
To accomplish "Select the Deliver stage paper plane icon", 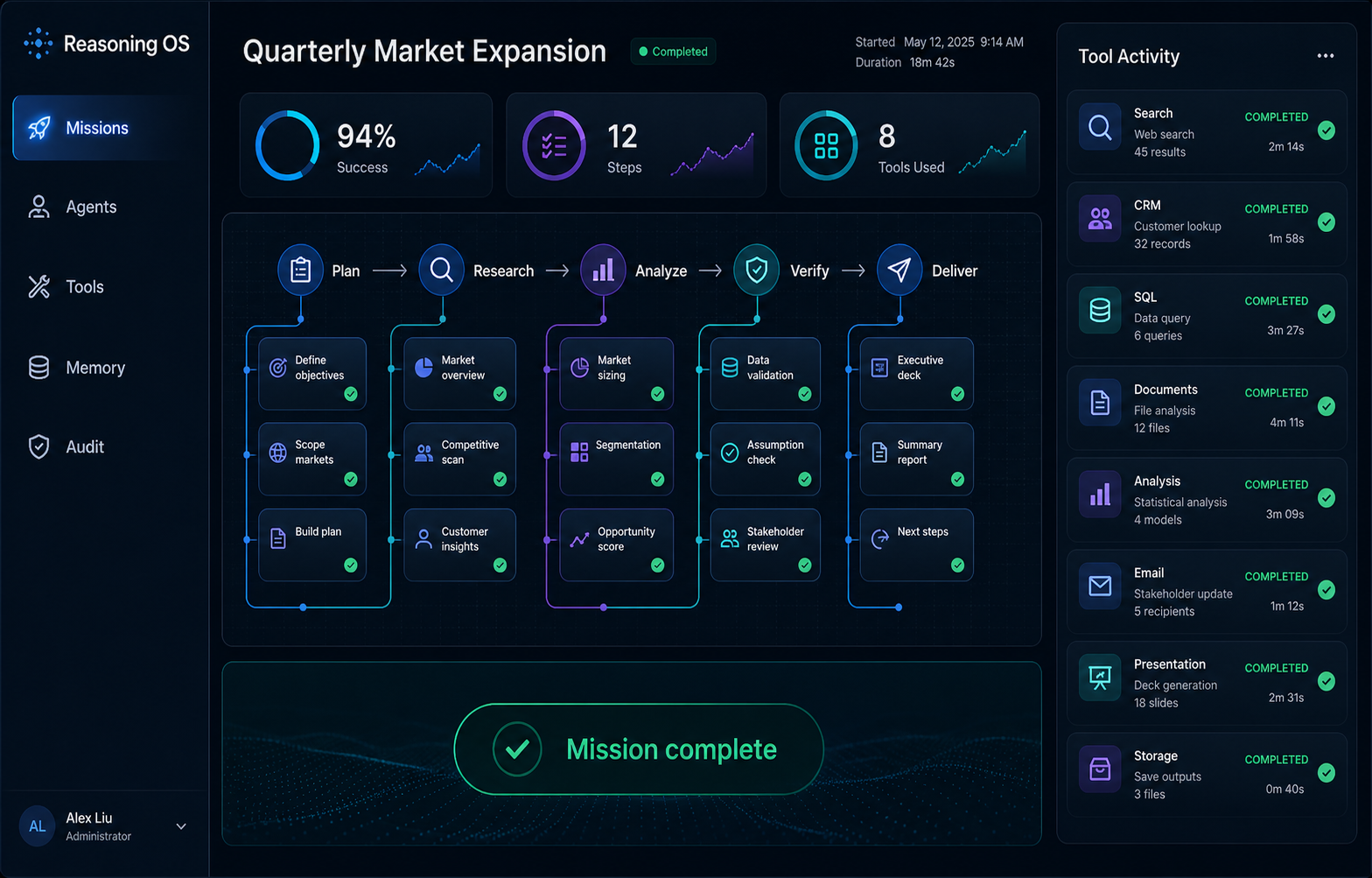I will coord(899,270).
